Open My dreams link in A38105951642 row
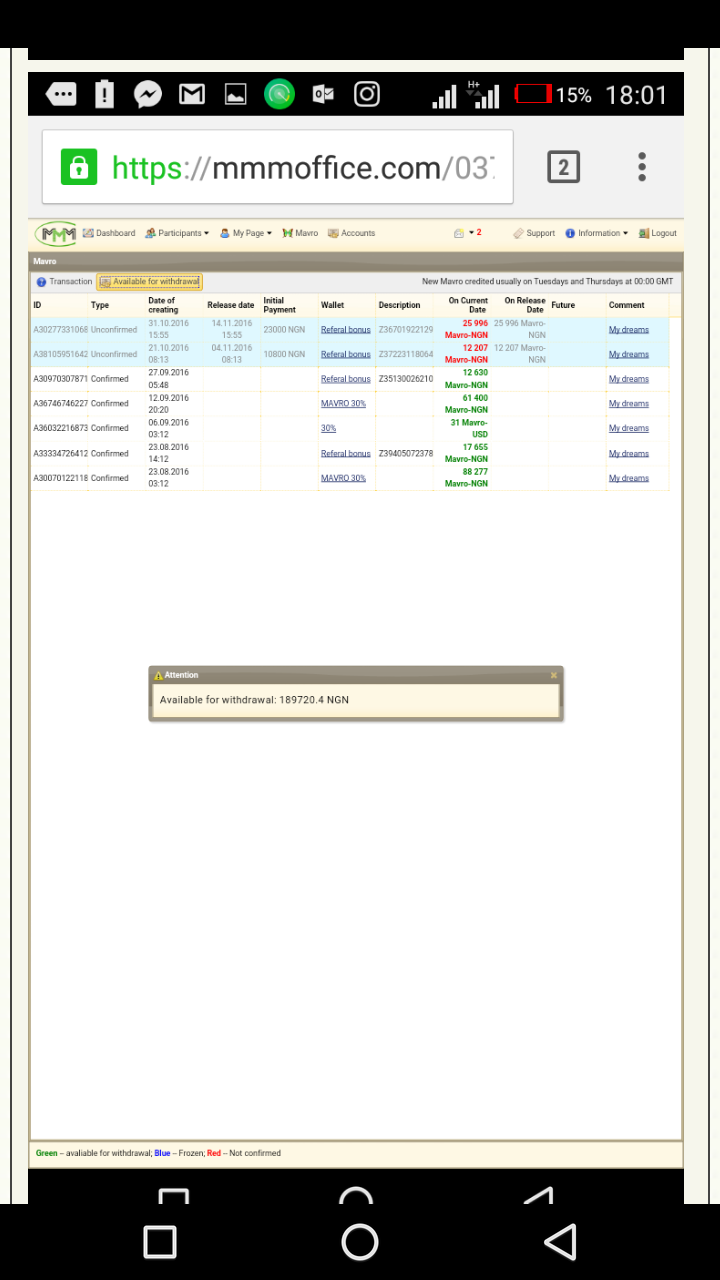This screenshot has width=720, height=1280. (x=629, y=354)
